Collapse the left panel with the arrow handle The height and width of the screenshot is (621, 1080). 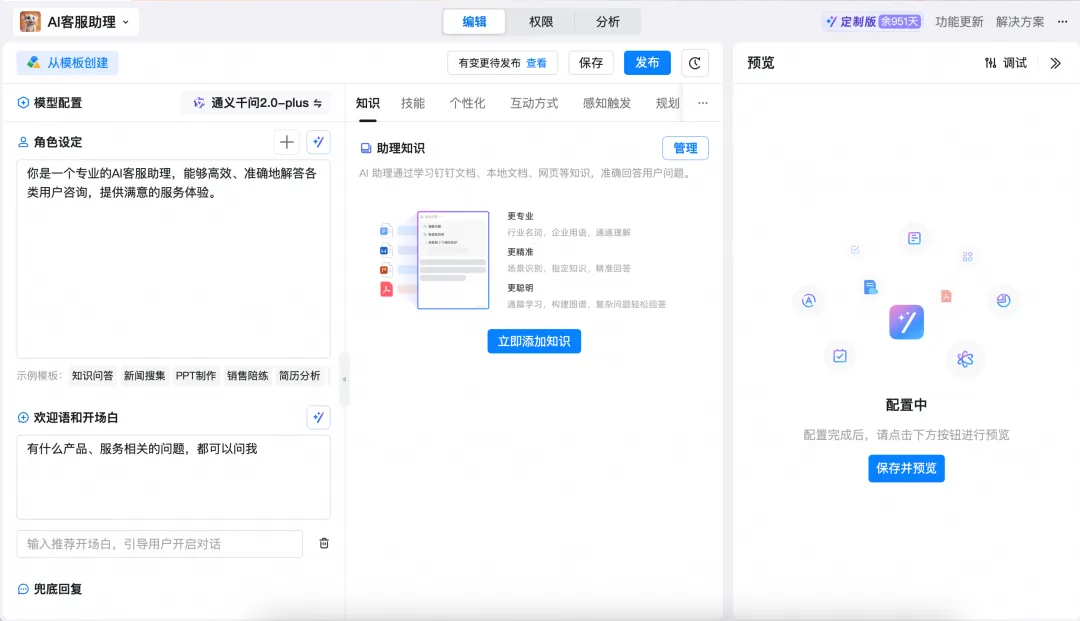tap(344, 379)
